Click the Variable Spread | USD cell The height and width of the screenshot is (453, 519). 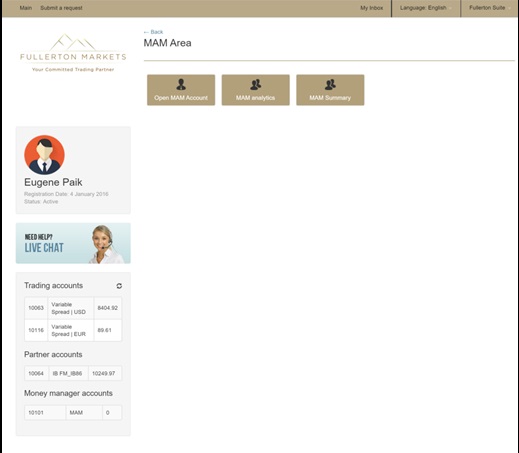pos(71,308)
